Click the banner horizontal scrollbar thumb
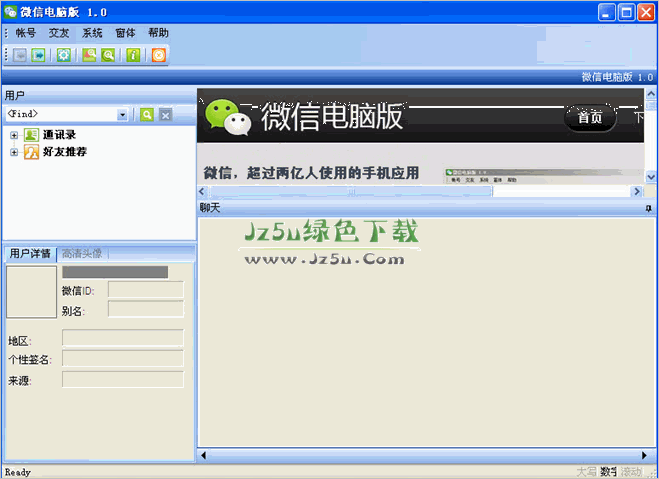This screenshot has height=479, width=659. (351, 192)
